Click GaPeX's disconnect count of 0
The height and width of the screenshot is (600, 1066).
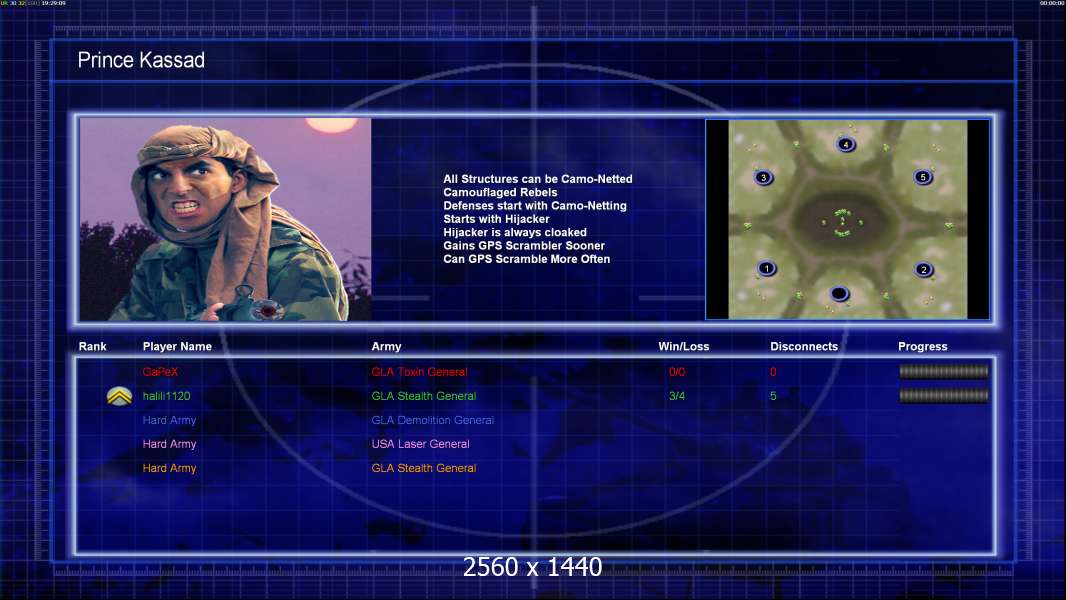click(x=773, y=372)
